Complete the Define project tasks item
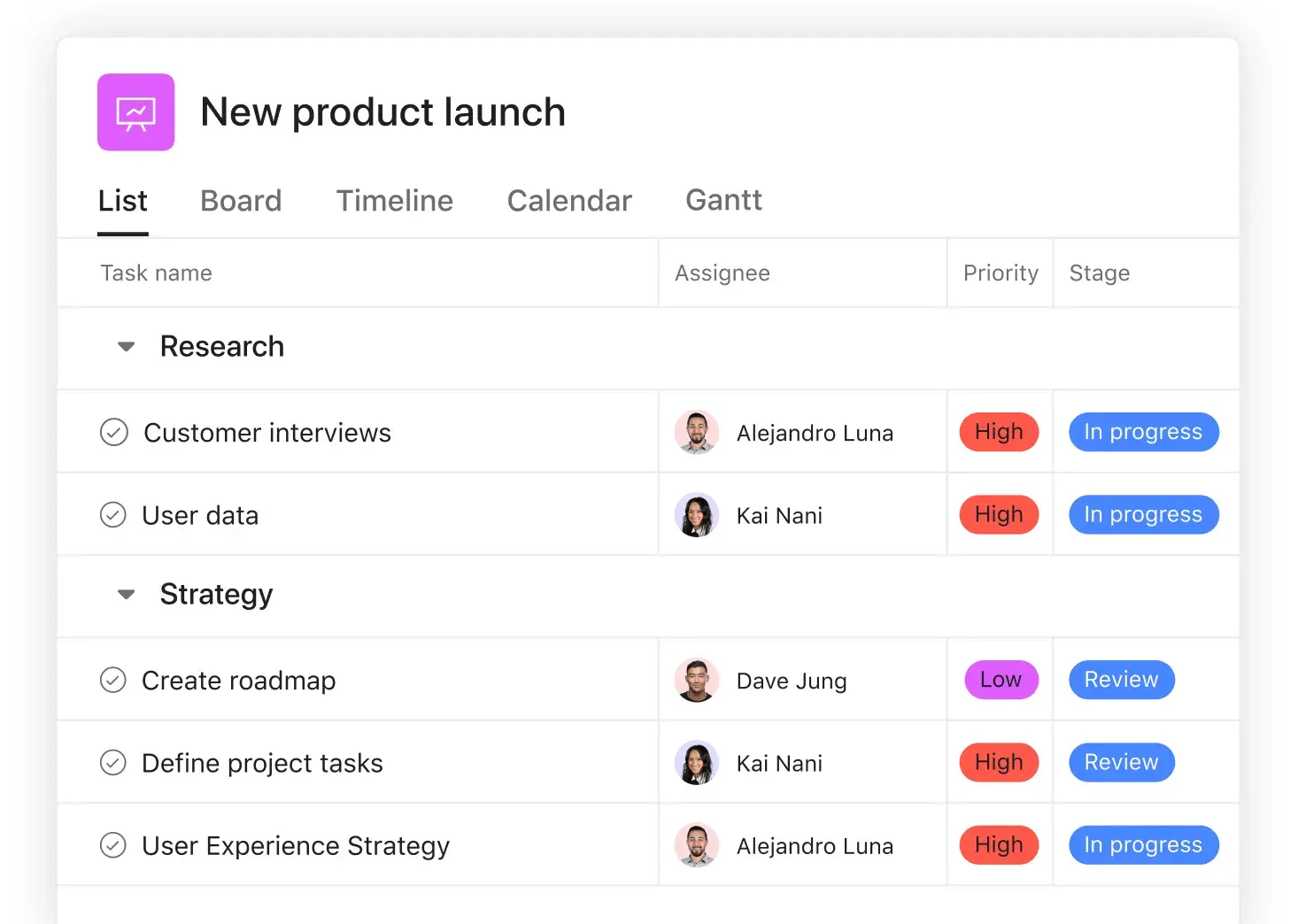Image resolution: width=1298 pixels, height=924 pixels. point(113,763)
